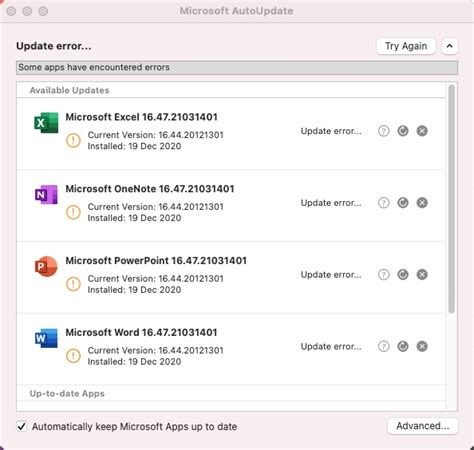
Task: Click the Microsoft Word app icon
Action: click(x=46, y=338)
